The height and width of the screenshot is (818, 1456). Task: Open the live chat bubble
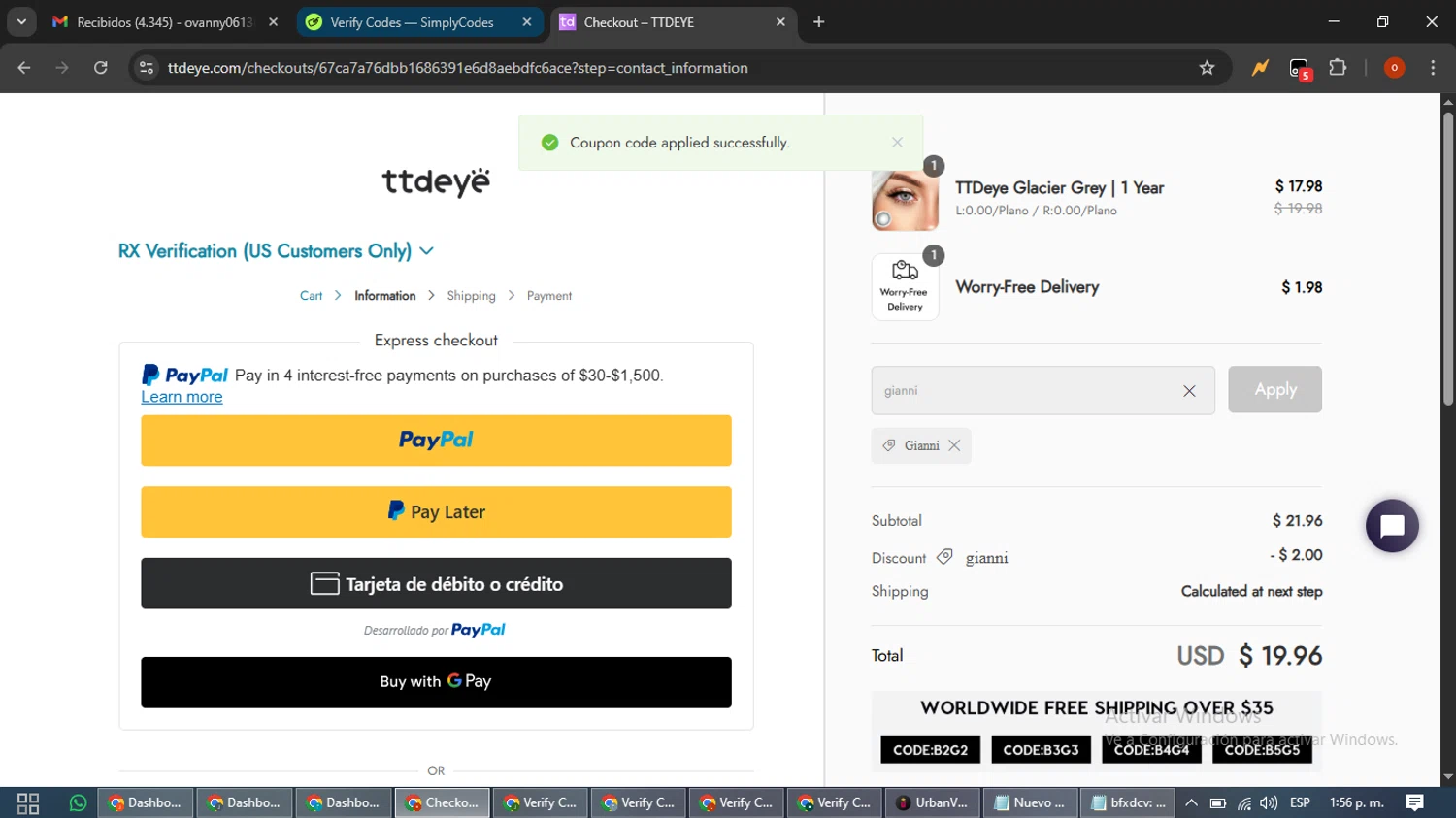click(x=1392, y=526)
